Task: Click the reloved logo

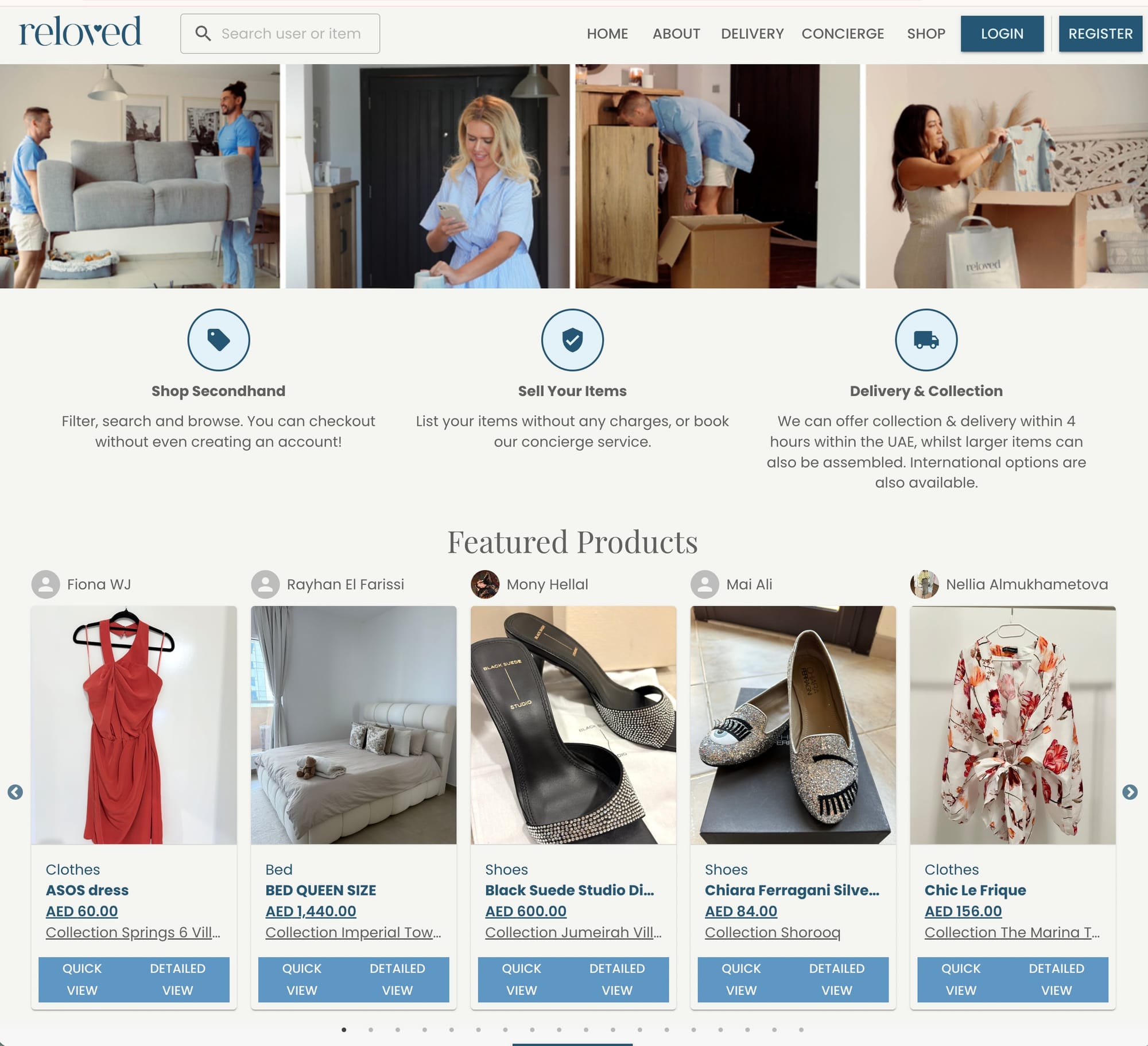Action: pyautogui.click(x=80, y=32)
